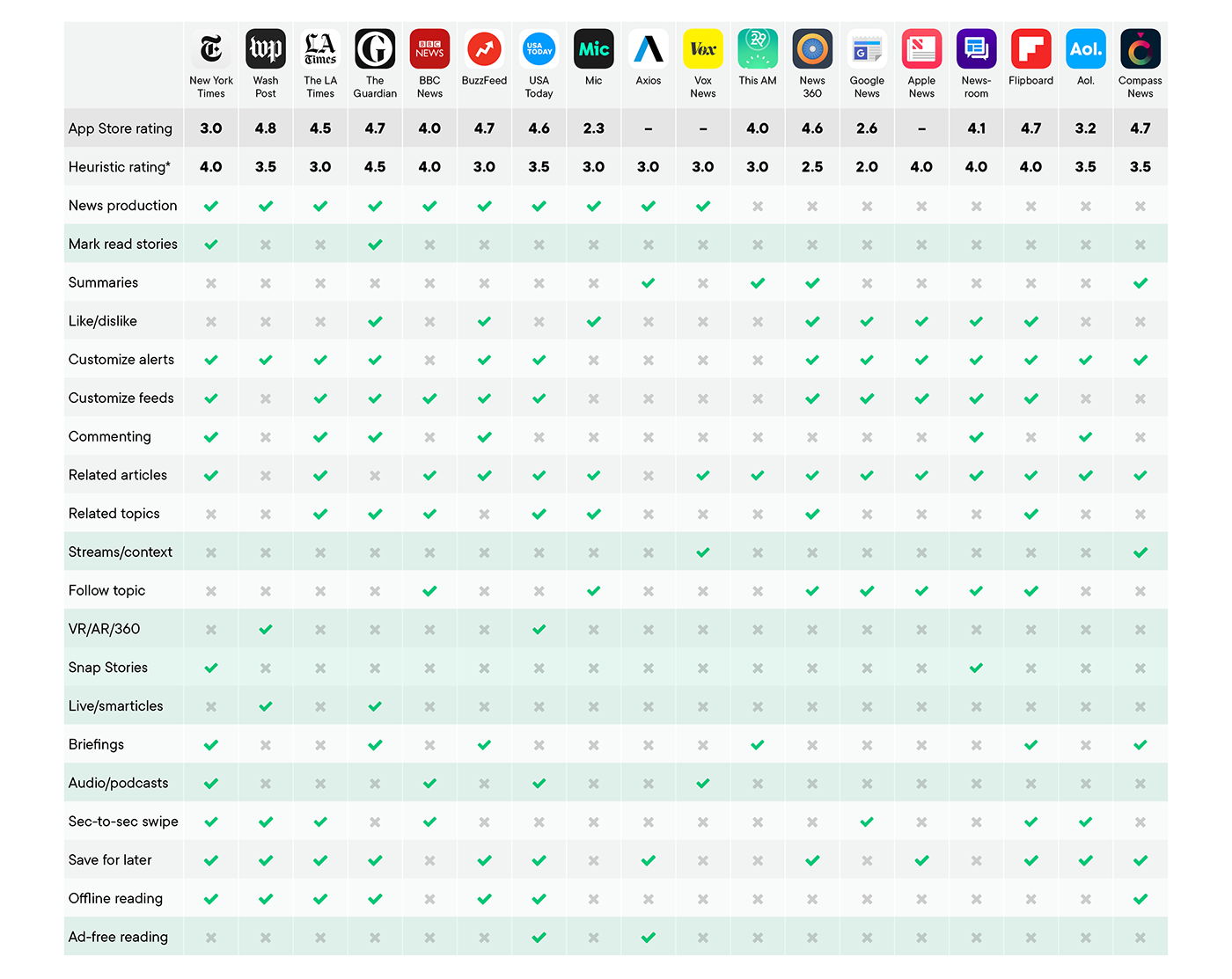Click the App Store rating row label
The image size is (1232, 979).
coord(121,128)
